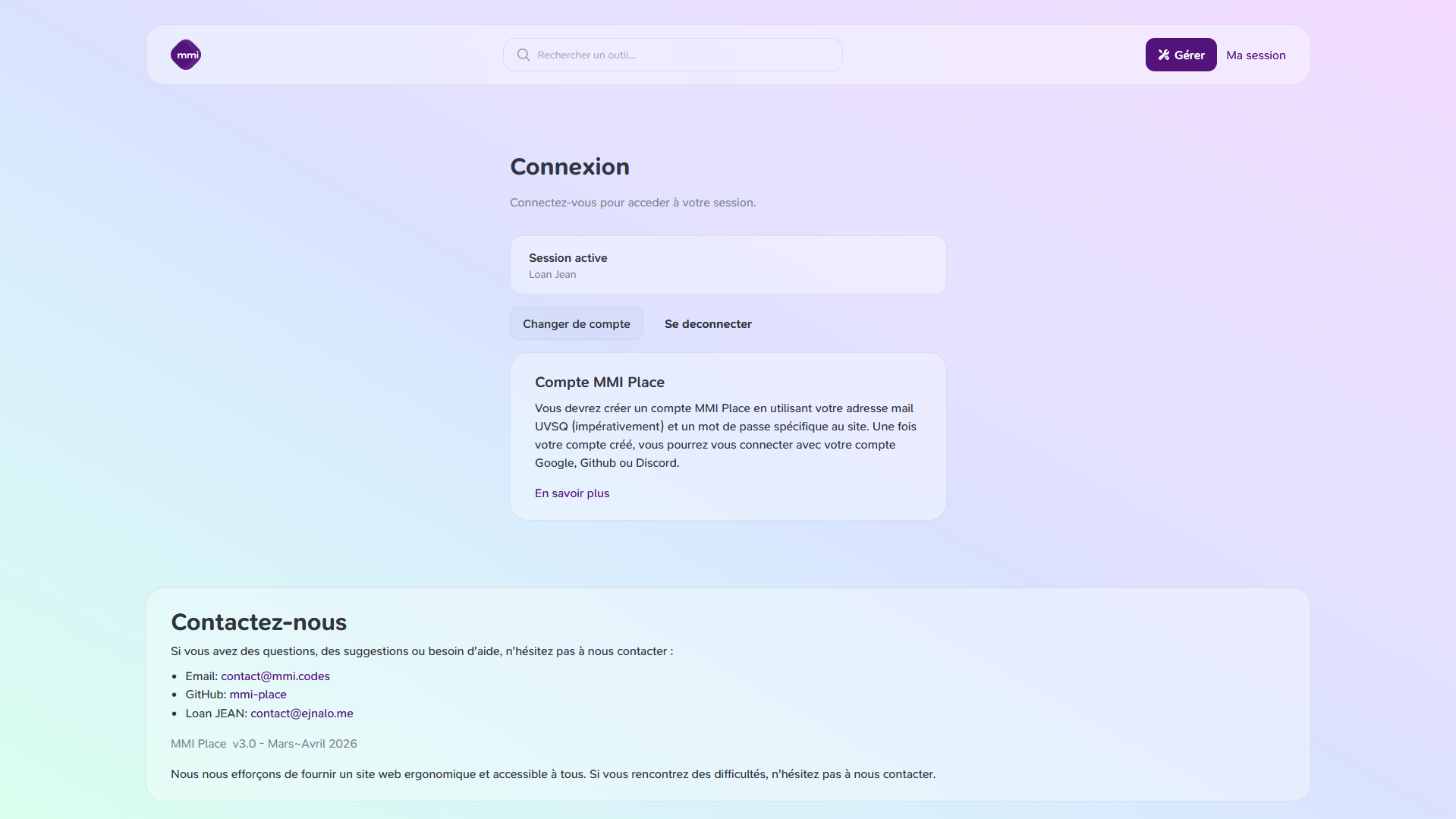The image size is (1456, 819).
Task: Open the Gérer management button
Action: (x=1181, y=55)
